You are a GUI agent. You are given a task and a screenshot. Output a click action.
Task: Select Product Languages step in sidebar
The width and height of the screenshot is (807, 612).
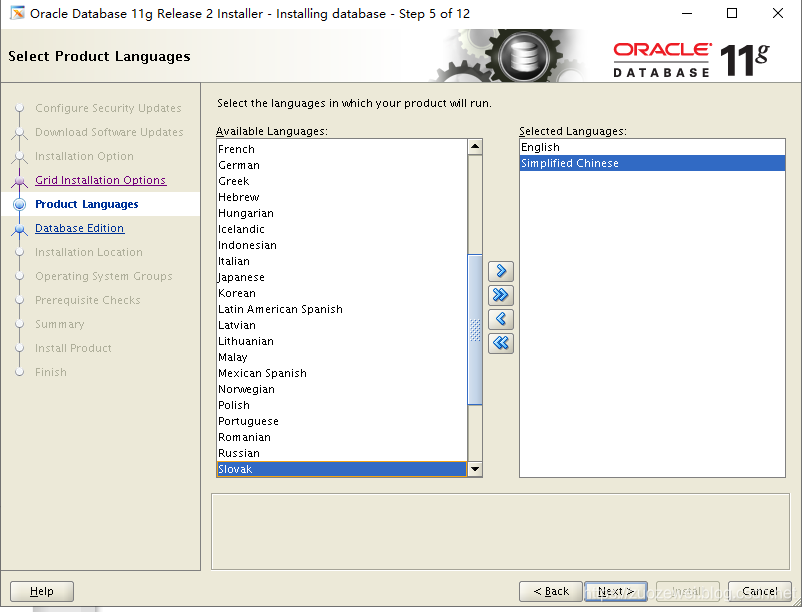point(86,204)
